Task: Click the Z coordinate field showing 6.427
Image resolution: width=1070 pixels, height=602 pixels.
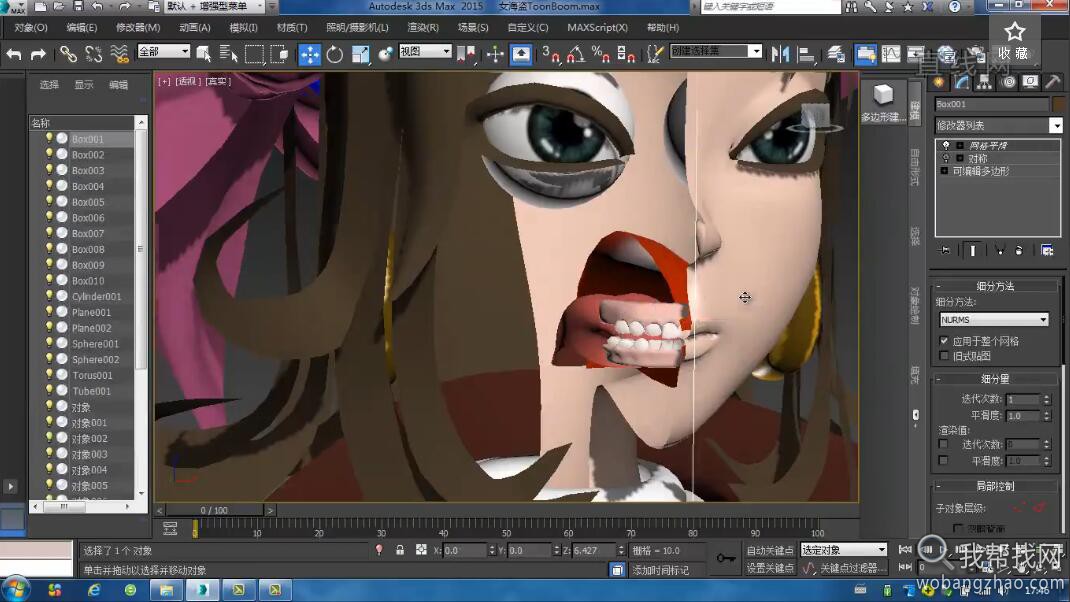Action: pos(593,550)
